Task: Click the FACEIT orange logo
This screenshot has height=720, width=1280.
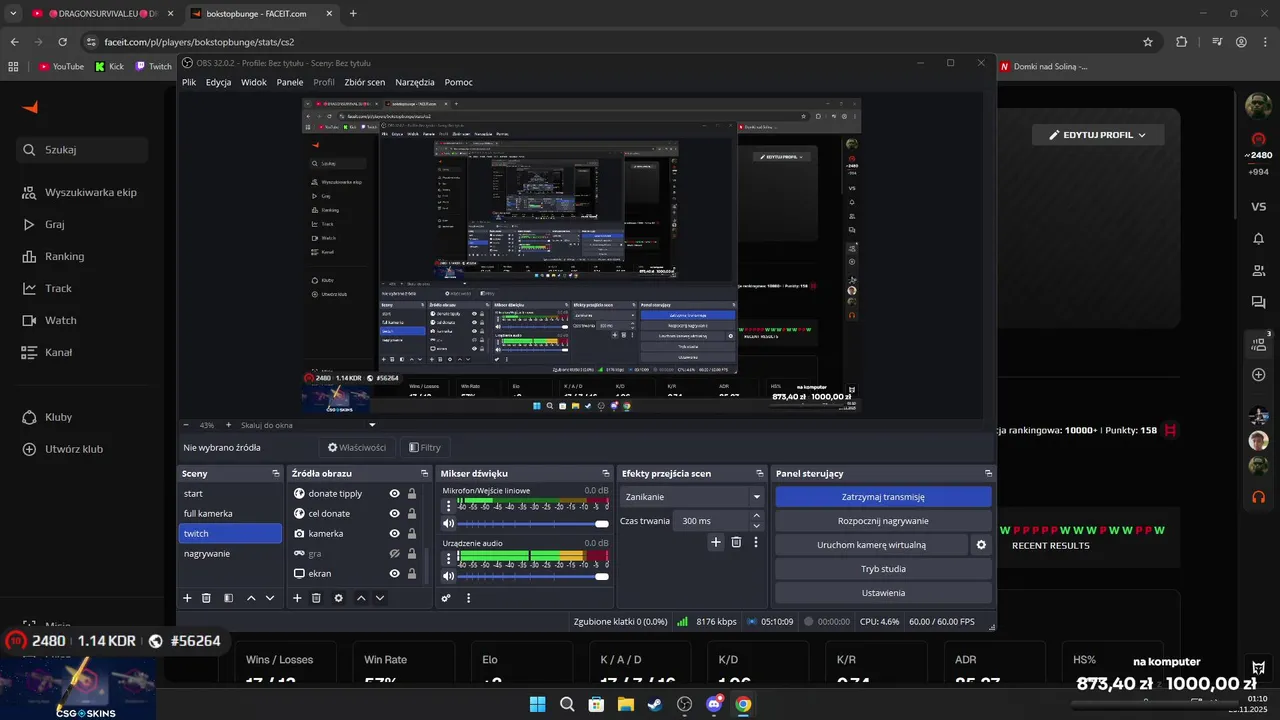Action: coord(30,107)
